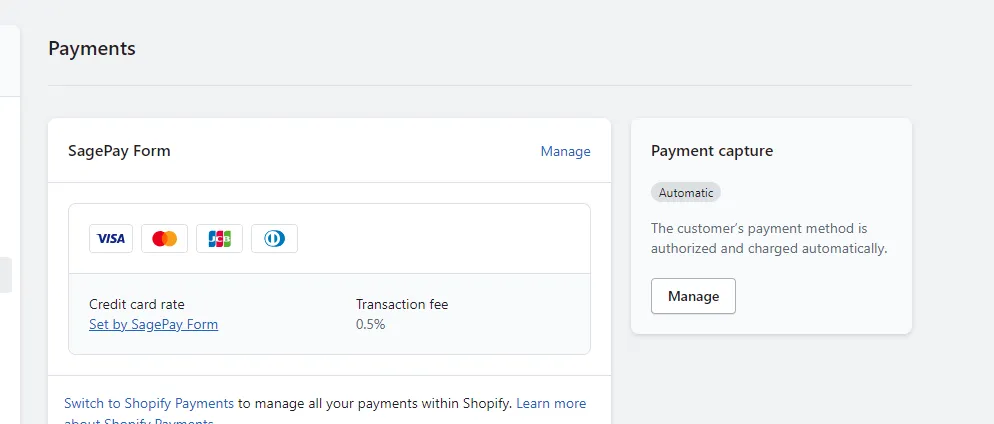
Task: Follow the 'Set by SagePay Form' link
Action: 153,324
